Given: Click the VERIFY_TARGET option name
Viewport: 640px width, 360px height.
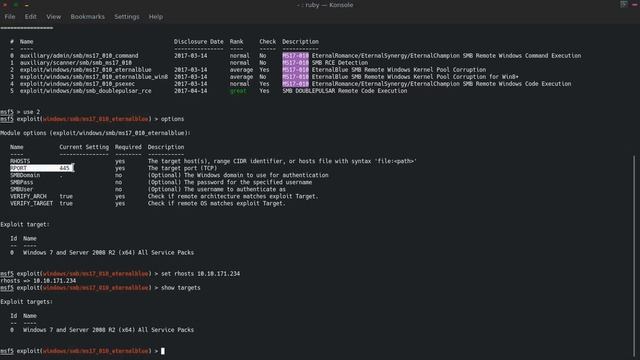Looking at the screenshot, I should tap(31, 203).
